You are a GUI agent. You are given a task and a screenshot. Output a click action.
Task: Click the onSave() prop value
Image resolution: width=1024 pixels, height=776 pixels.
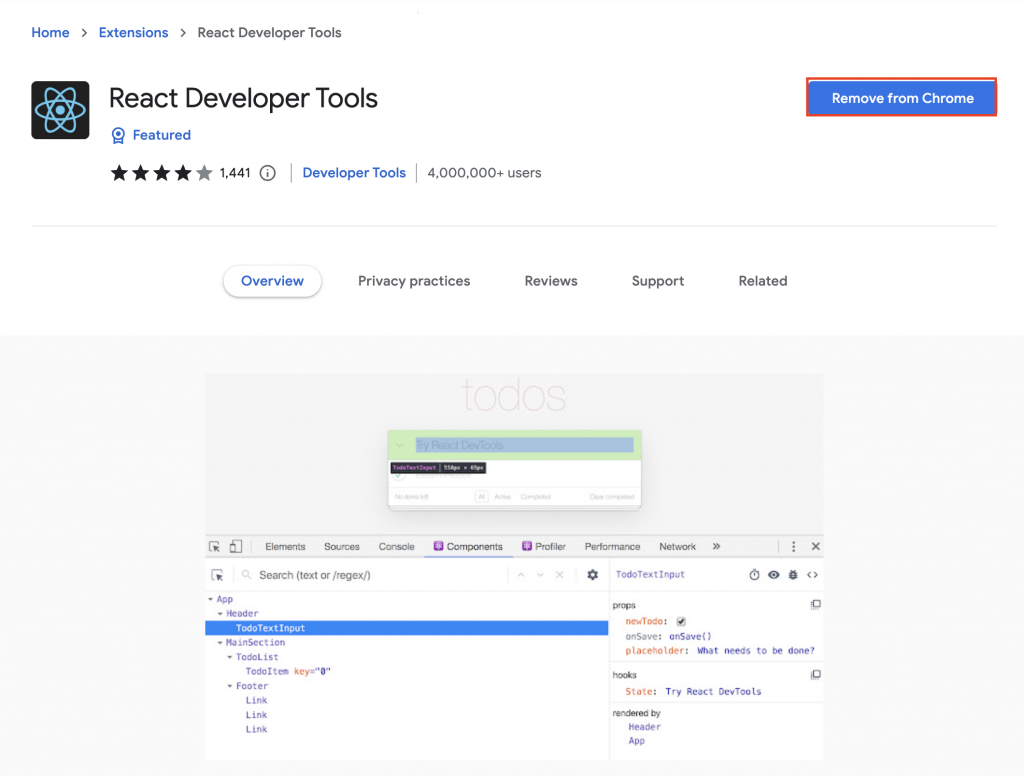pos(690,636)
